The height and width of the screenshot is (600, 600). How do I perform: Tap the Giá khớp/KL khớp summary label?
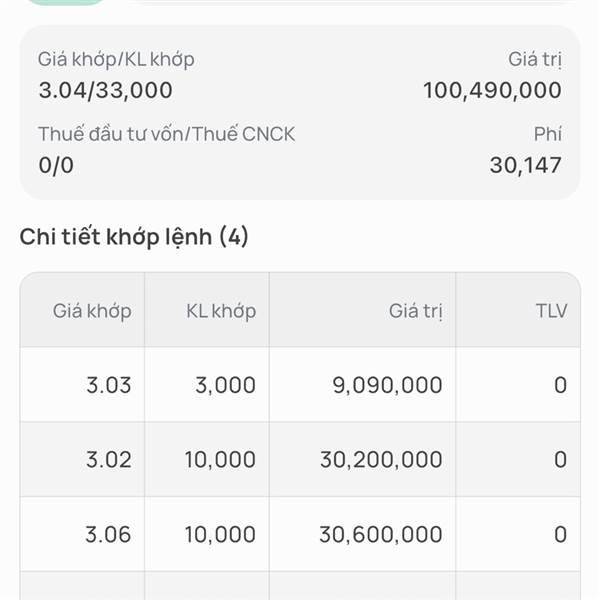(x=116, y=59)
